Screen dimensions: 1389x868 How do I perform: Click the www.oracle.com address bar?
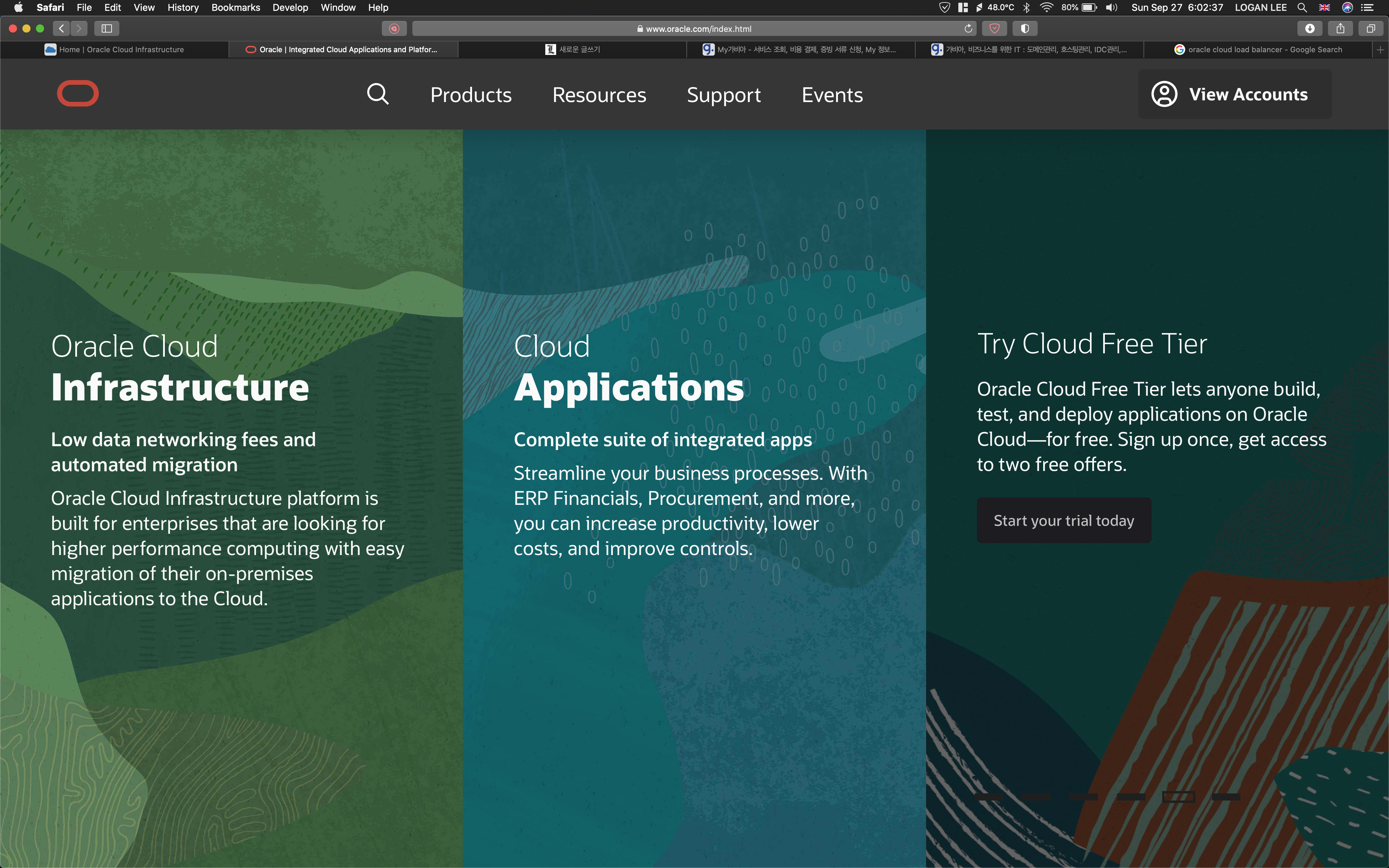697,29
